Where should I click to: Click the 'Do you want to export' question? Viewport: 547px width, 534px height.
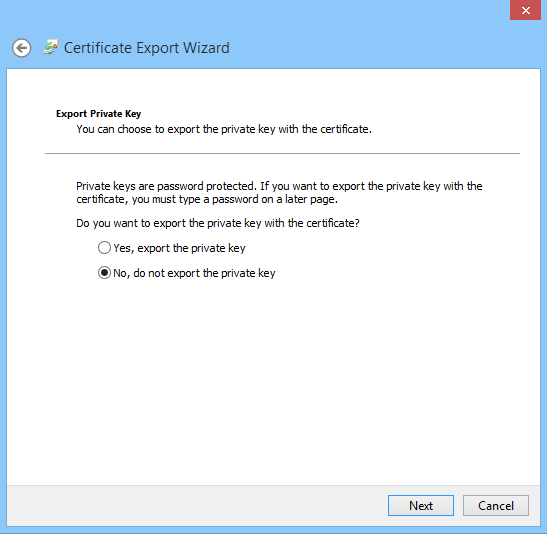pos(218,223)
